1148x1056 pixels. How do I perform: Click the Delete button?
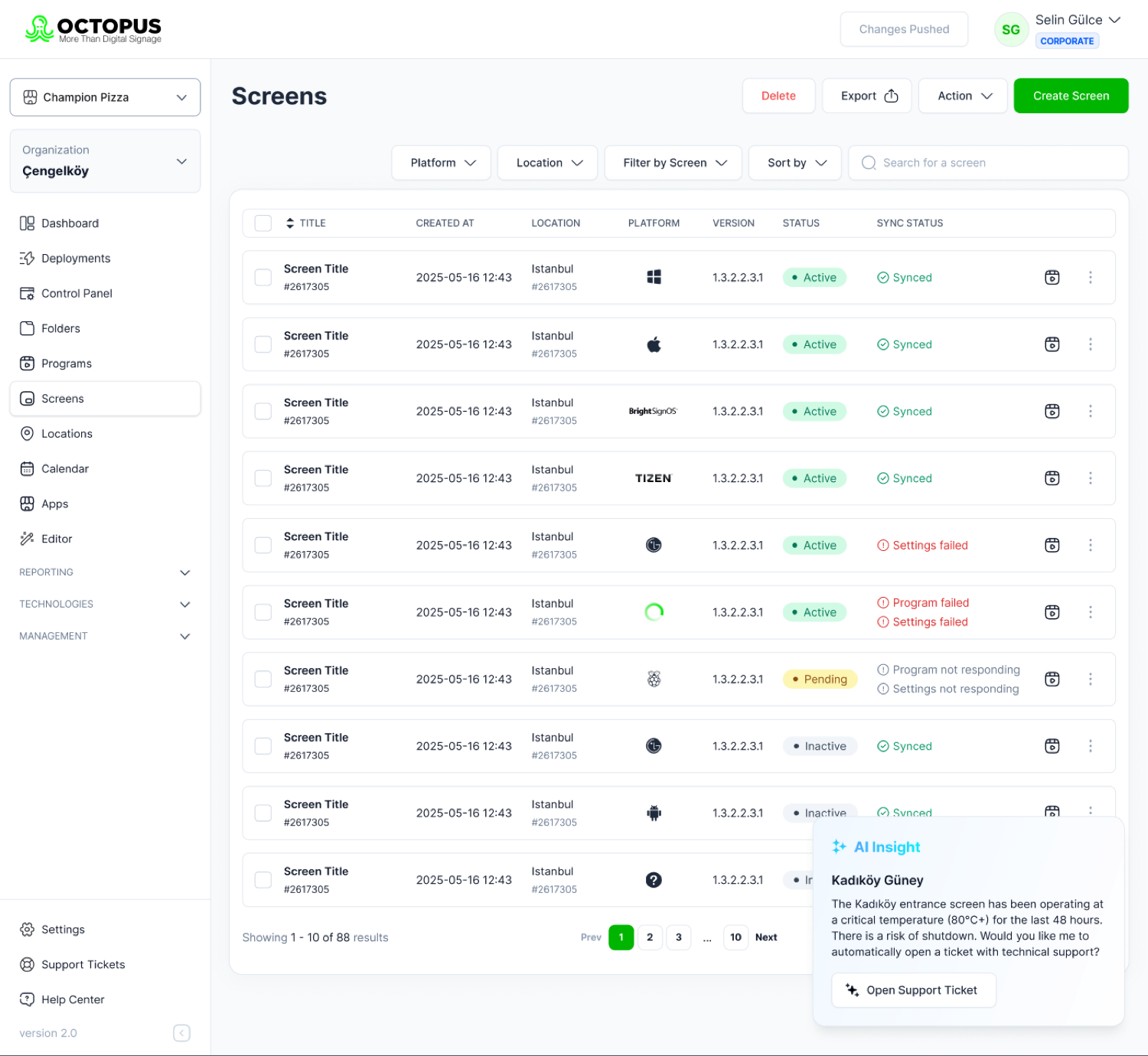(x=778, y=96)
